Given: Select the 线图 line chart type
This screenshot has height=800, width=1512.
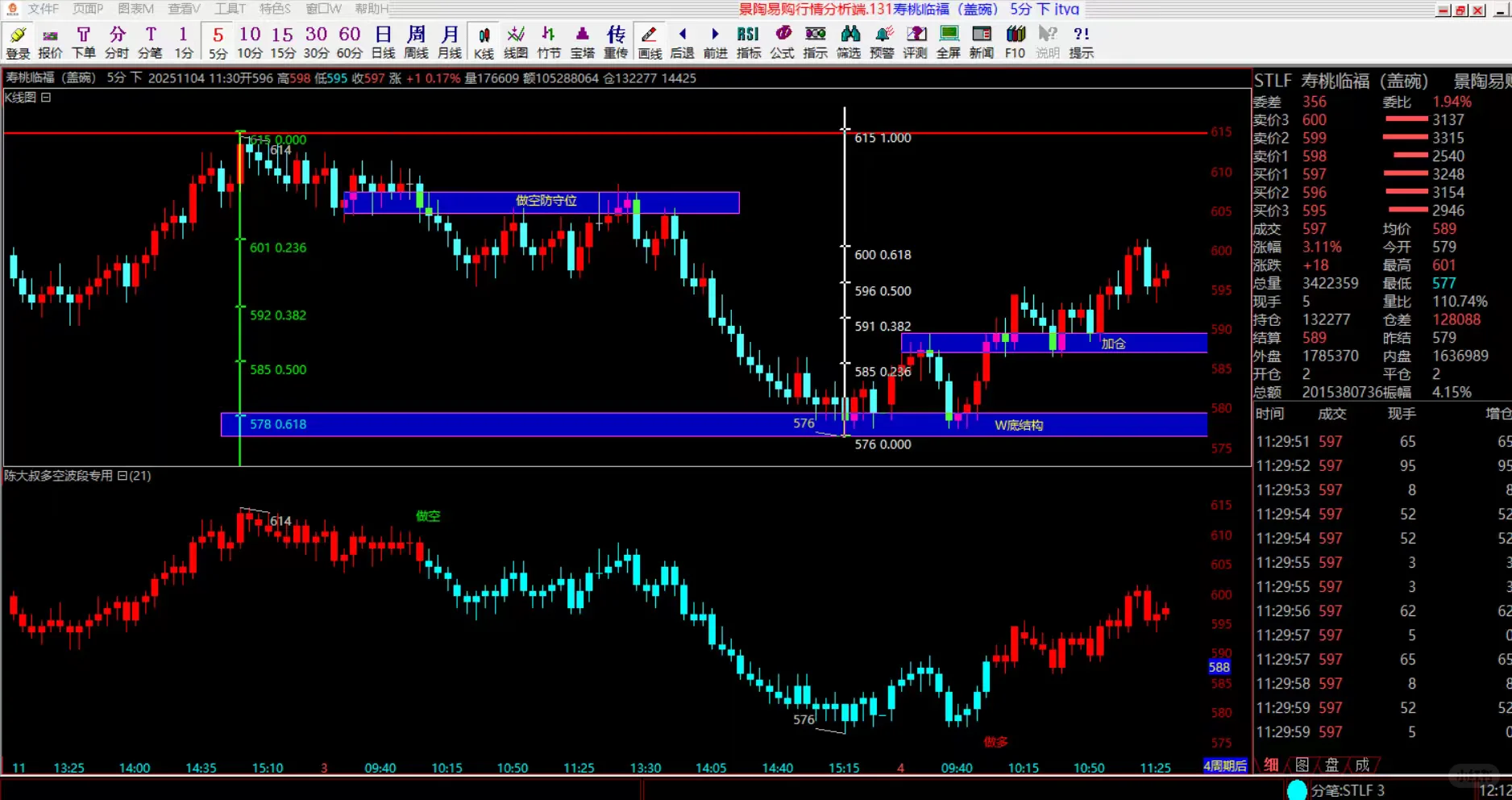Looking at the screenshot, I should point(516,42).
